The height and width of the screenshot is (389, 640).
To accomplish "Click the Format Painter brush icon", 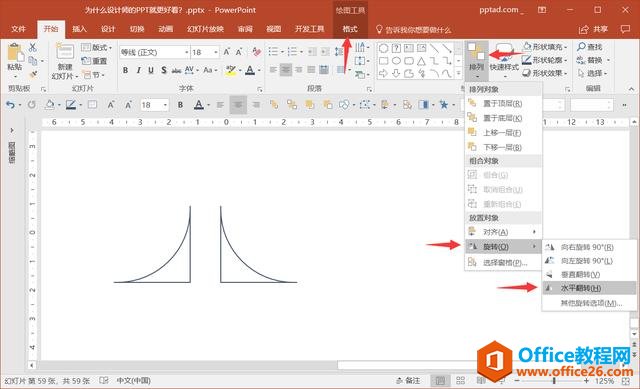I will point(33,75).
